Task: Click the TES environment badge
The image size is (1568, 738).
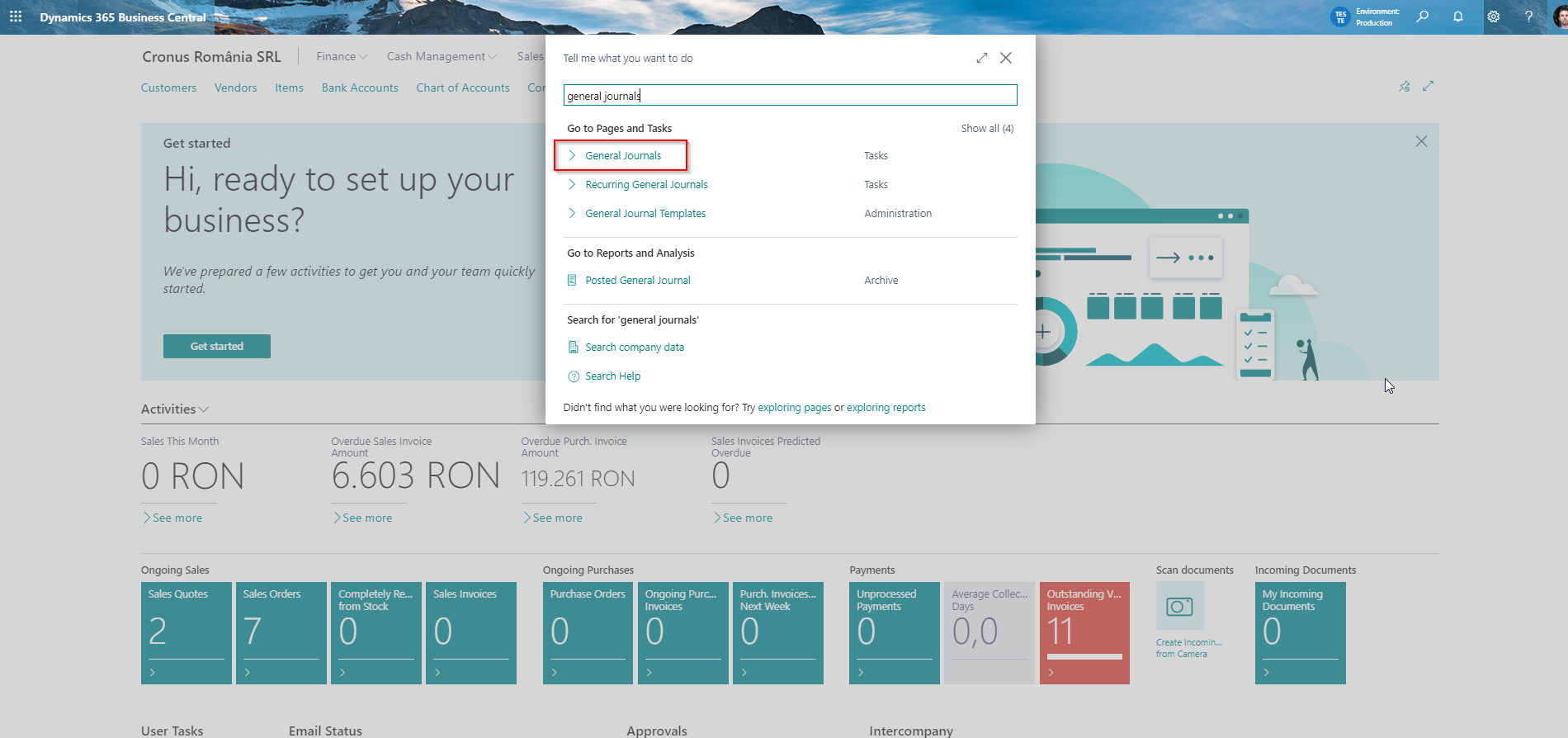Action: 1340,17
